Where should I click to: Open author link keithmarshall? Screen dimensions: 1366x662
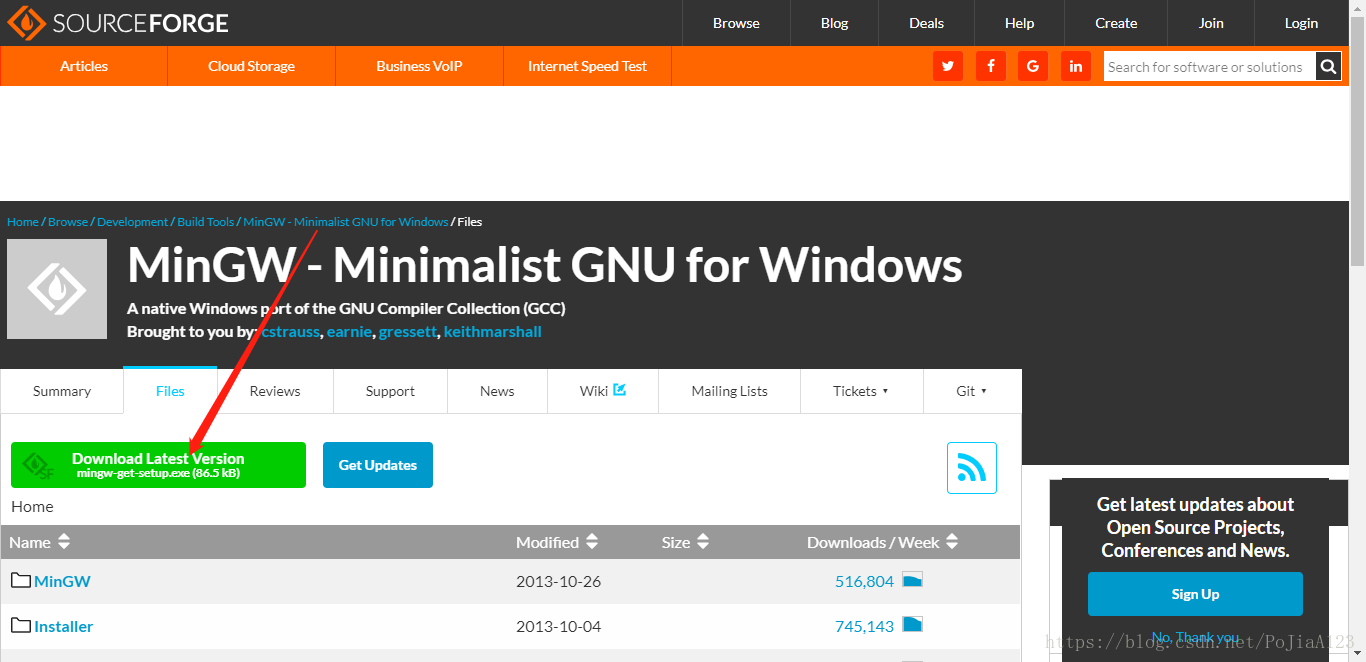(493, 331)
